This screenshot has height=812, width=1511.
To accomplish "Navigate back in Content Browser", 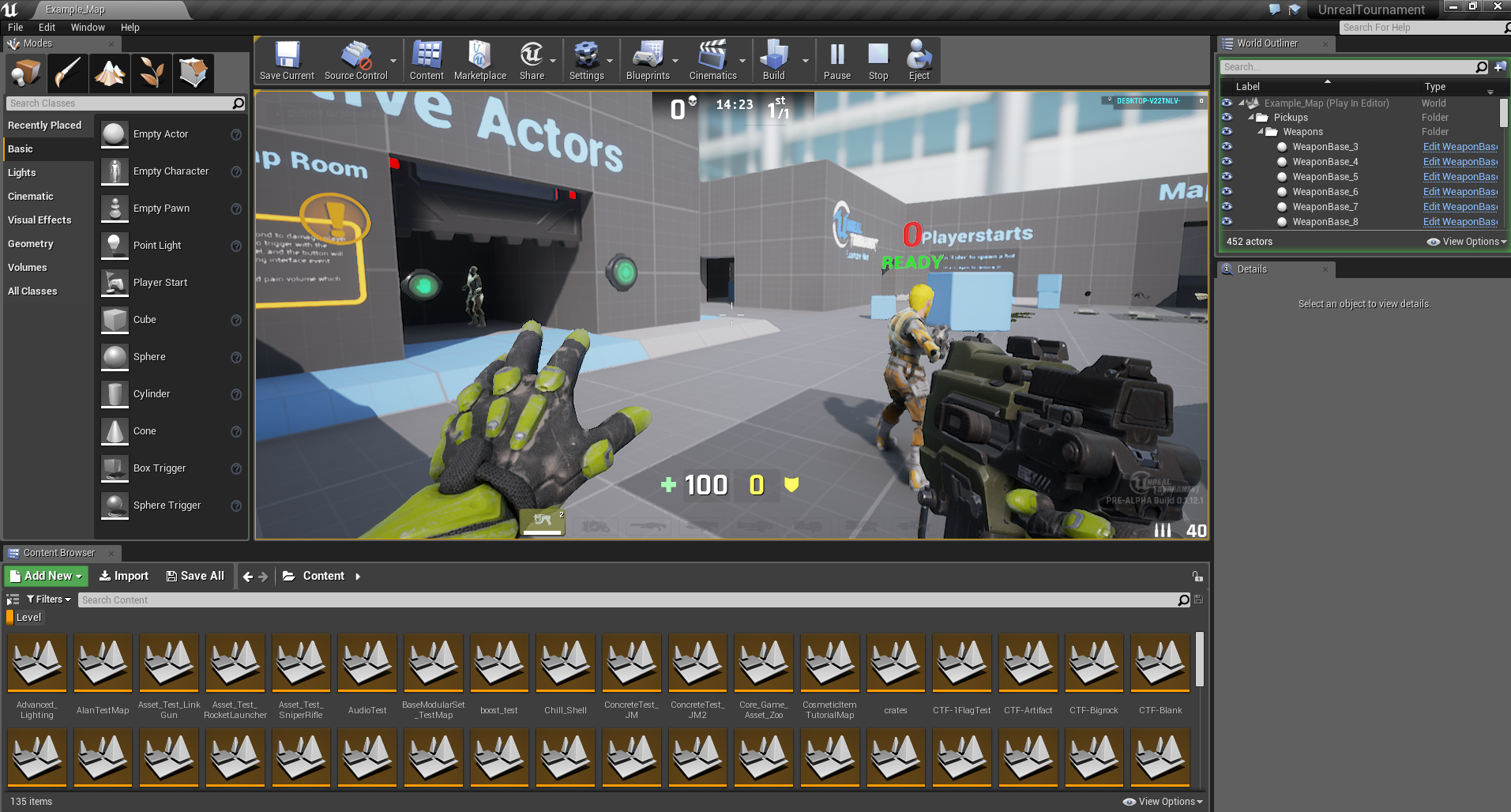I will 248,577.
